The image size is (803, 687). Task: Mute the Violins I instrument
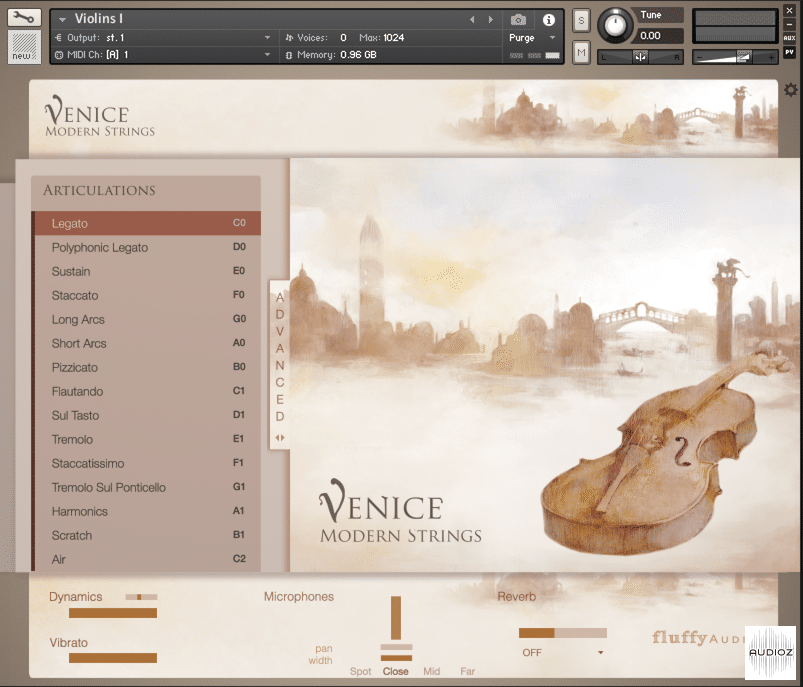580,51
